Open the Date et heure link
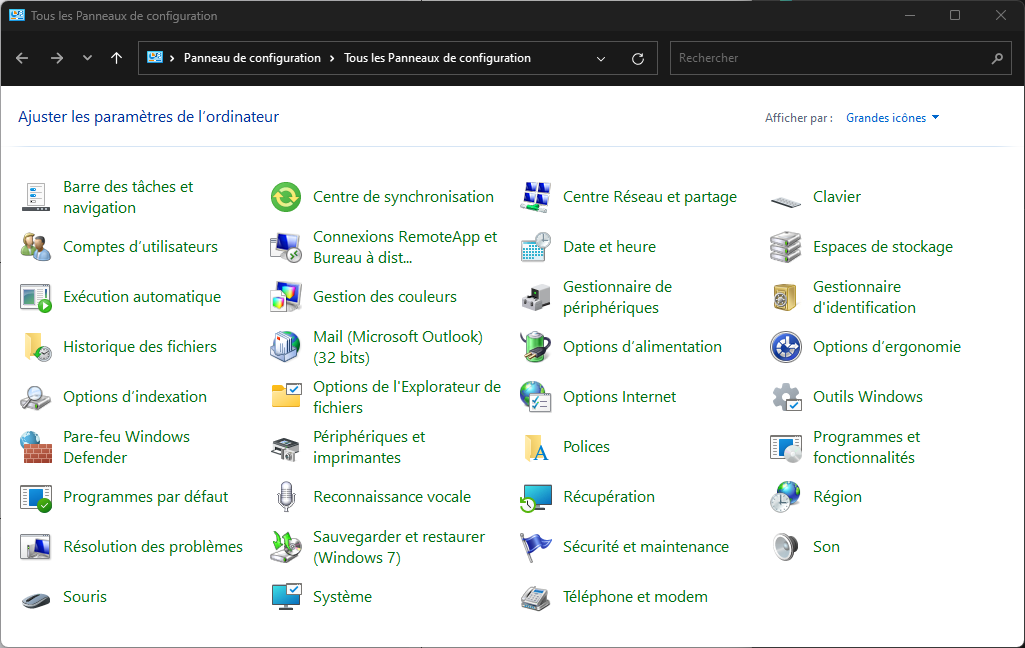This screenshot has height=648, width=1025. (609, 247)
